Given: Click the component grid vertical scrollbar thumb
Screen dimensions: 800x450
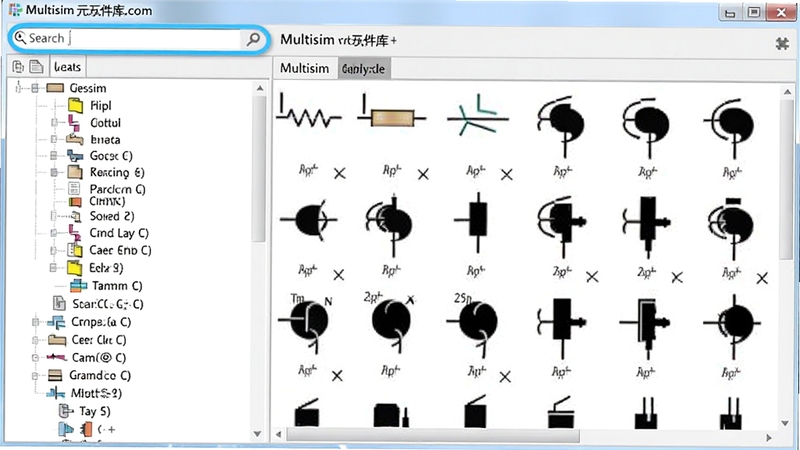Looking at the screenshot, I should click(x=787, y=179).
